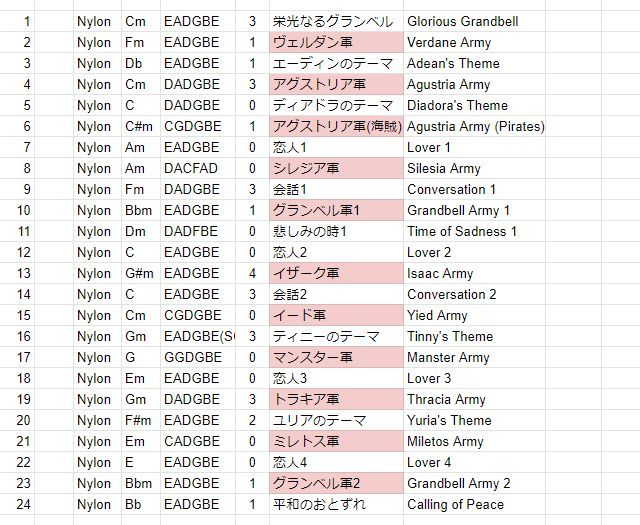Select the 'Tinny's Theme' cell
Image resolution: width=640 pixels, height=525 pixels.
[450, 336]
